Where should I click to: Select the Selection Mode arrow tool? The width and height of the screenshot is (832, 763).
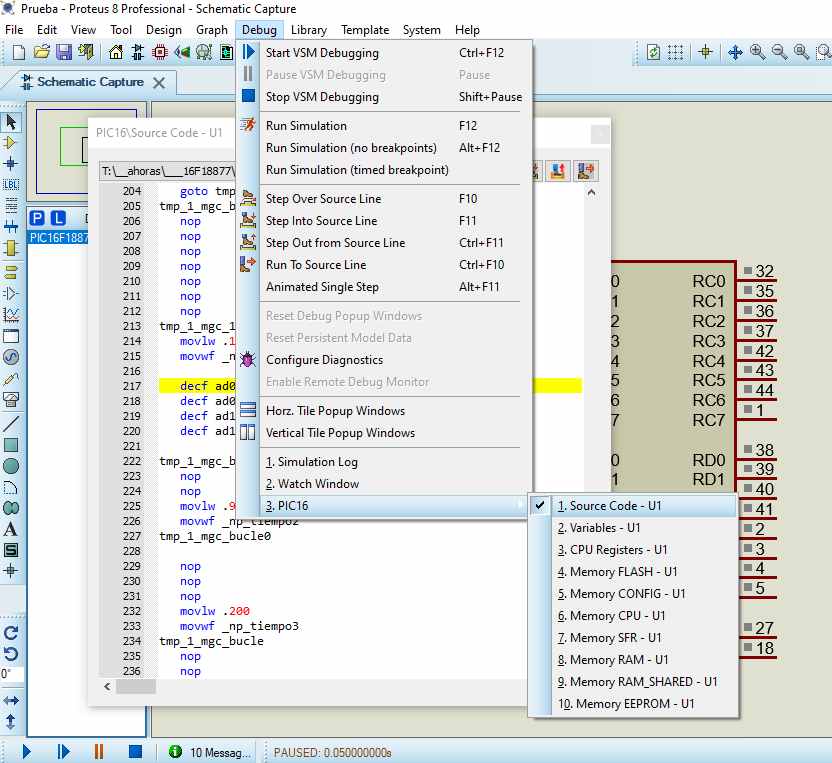tap(11, 123)
